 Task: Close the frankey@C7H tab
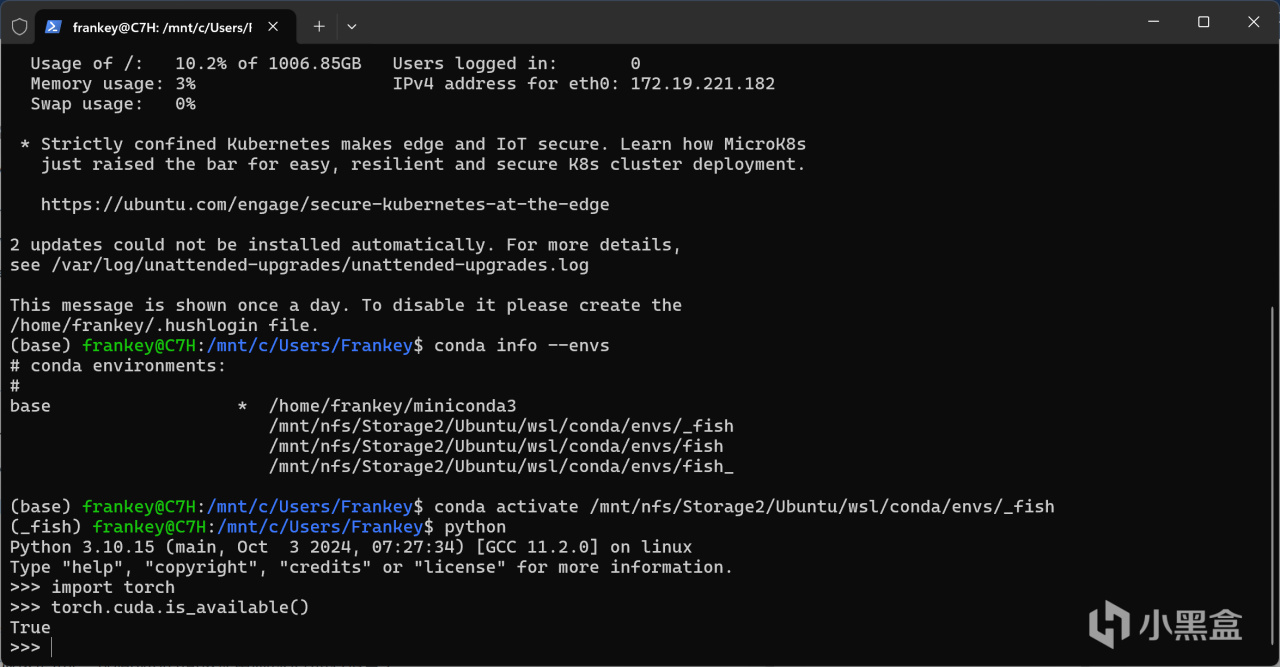pos(273,27)
